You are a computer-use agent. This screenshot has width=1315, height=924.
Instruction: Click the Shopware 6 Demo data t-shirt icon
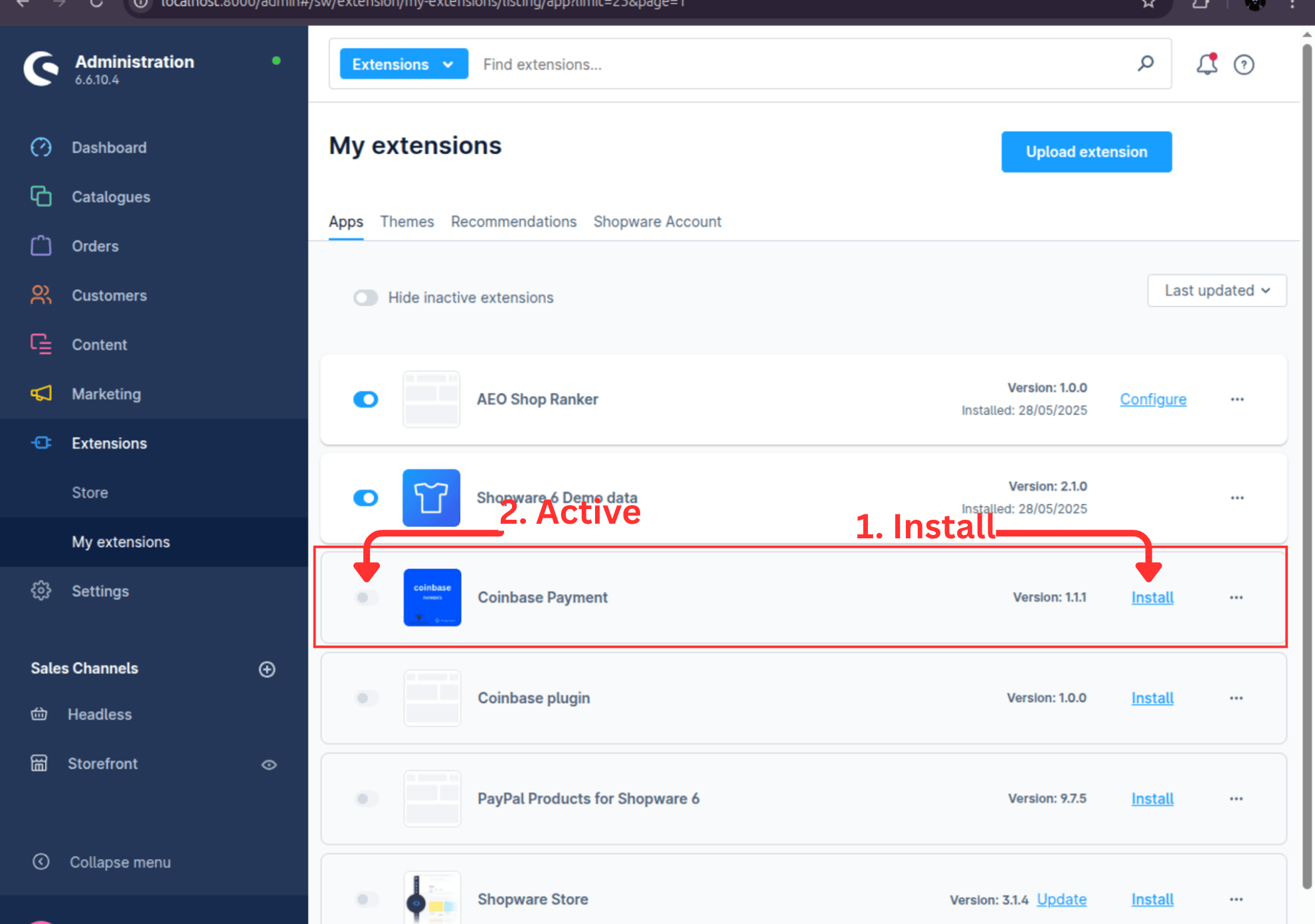431,498
